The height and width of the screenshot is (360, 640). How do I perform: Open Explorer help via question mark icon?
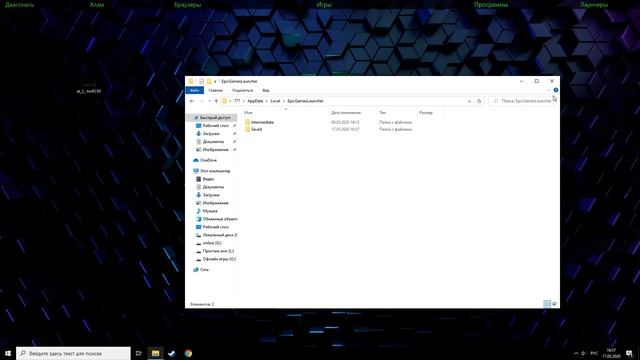coord(556,90)
